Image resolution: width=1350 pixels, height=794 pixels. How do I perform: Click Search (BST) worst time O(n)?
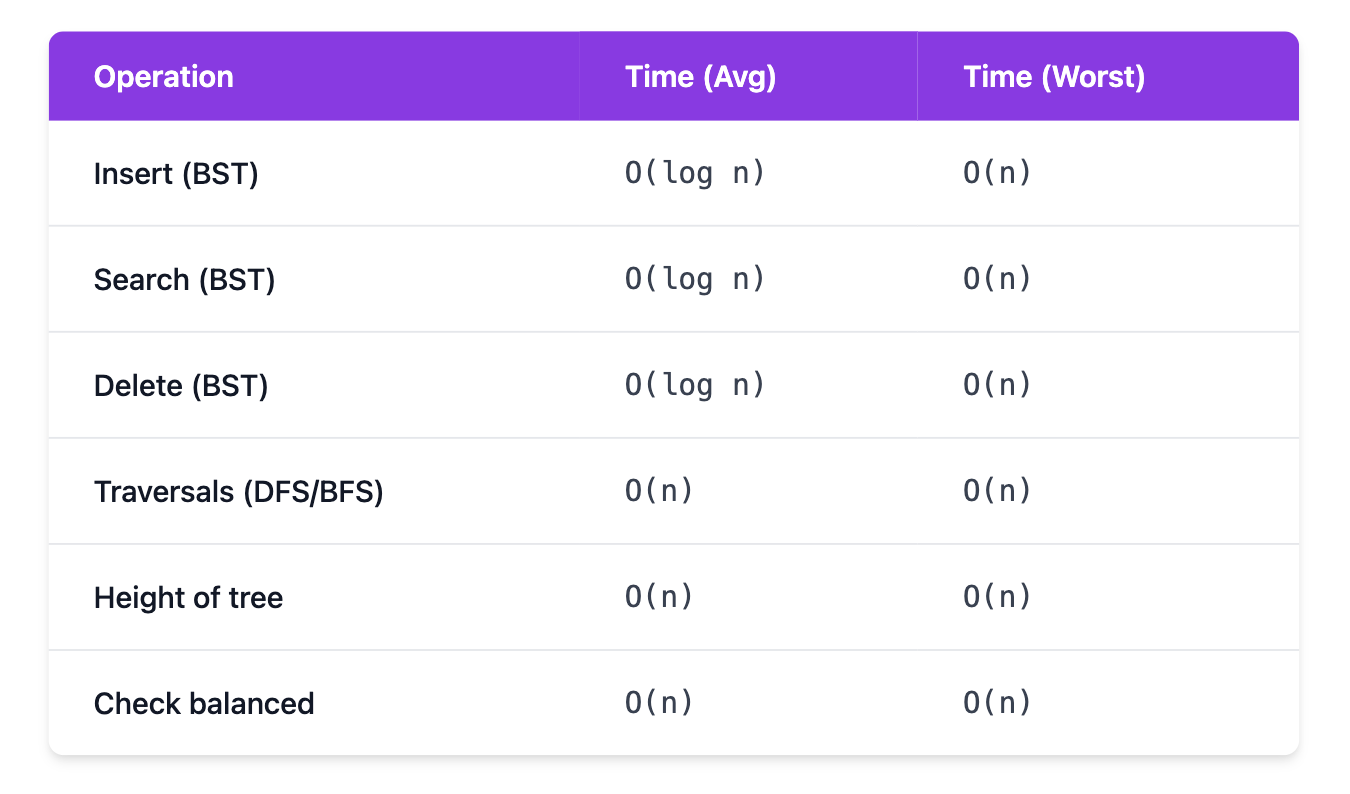tap(997, 280)
